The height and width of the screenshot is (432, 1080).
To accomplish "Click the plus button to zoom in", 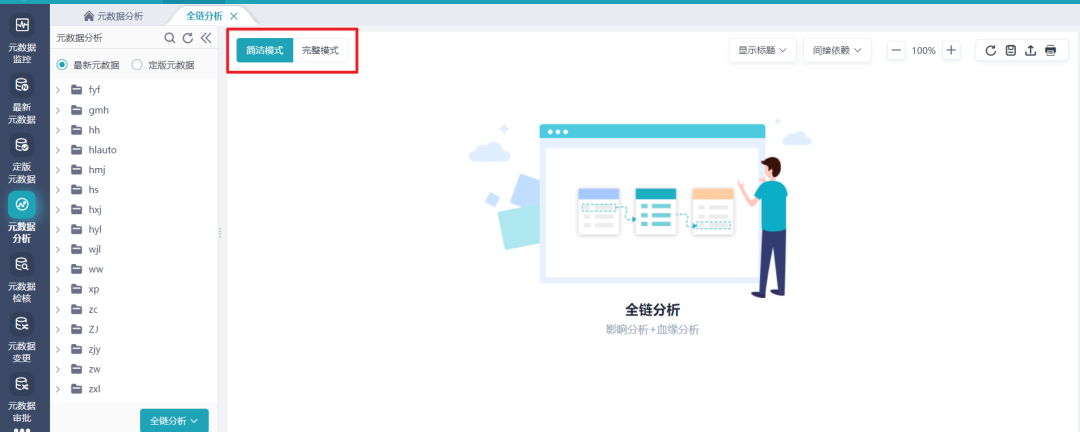I will 951,50.
